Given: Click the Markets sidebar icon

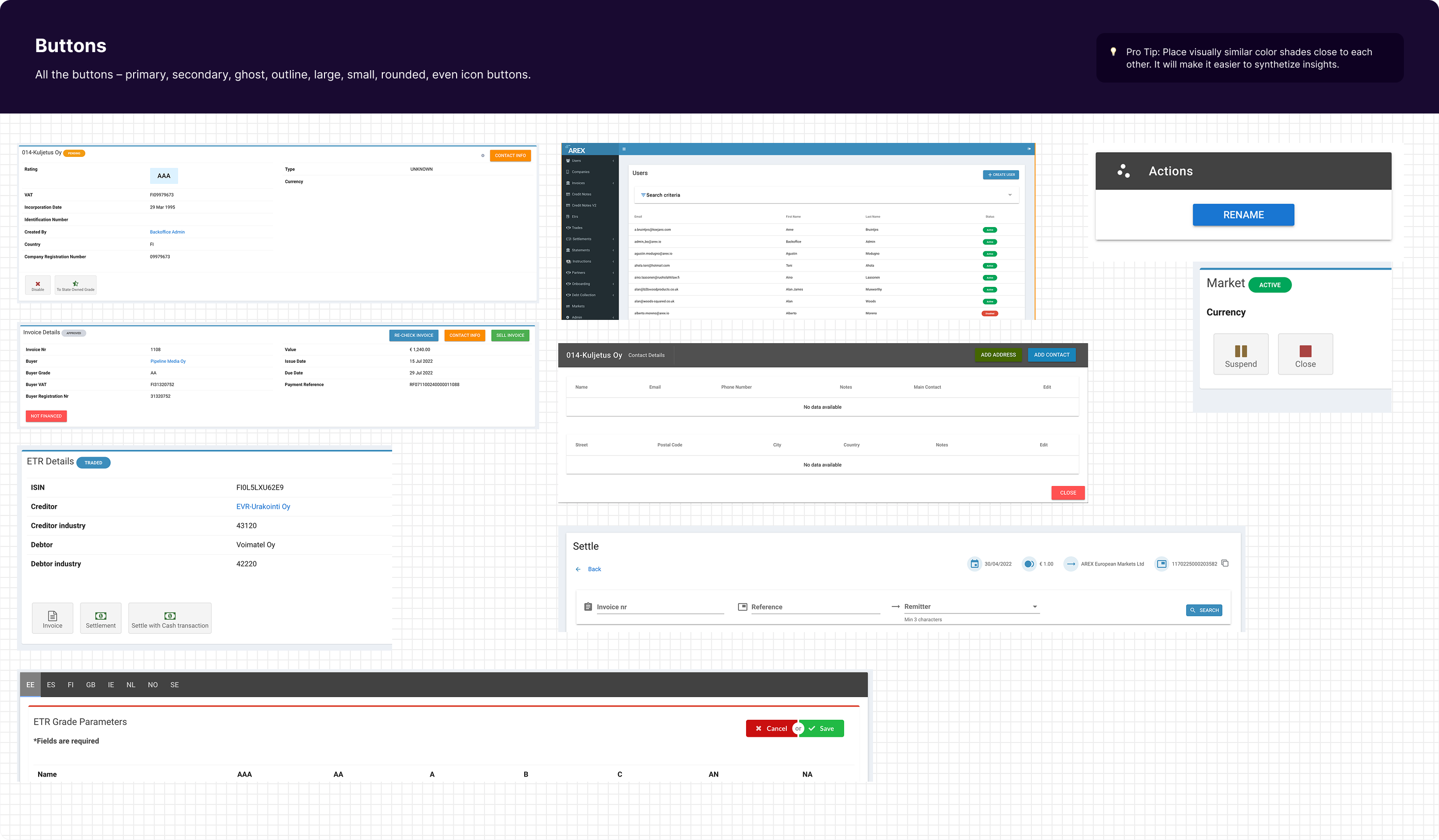Looking at the screenshot, I should [x=568, y=306].
